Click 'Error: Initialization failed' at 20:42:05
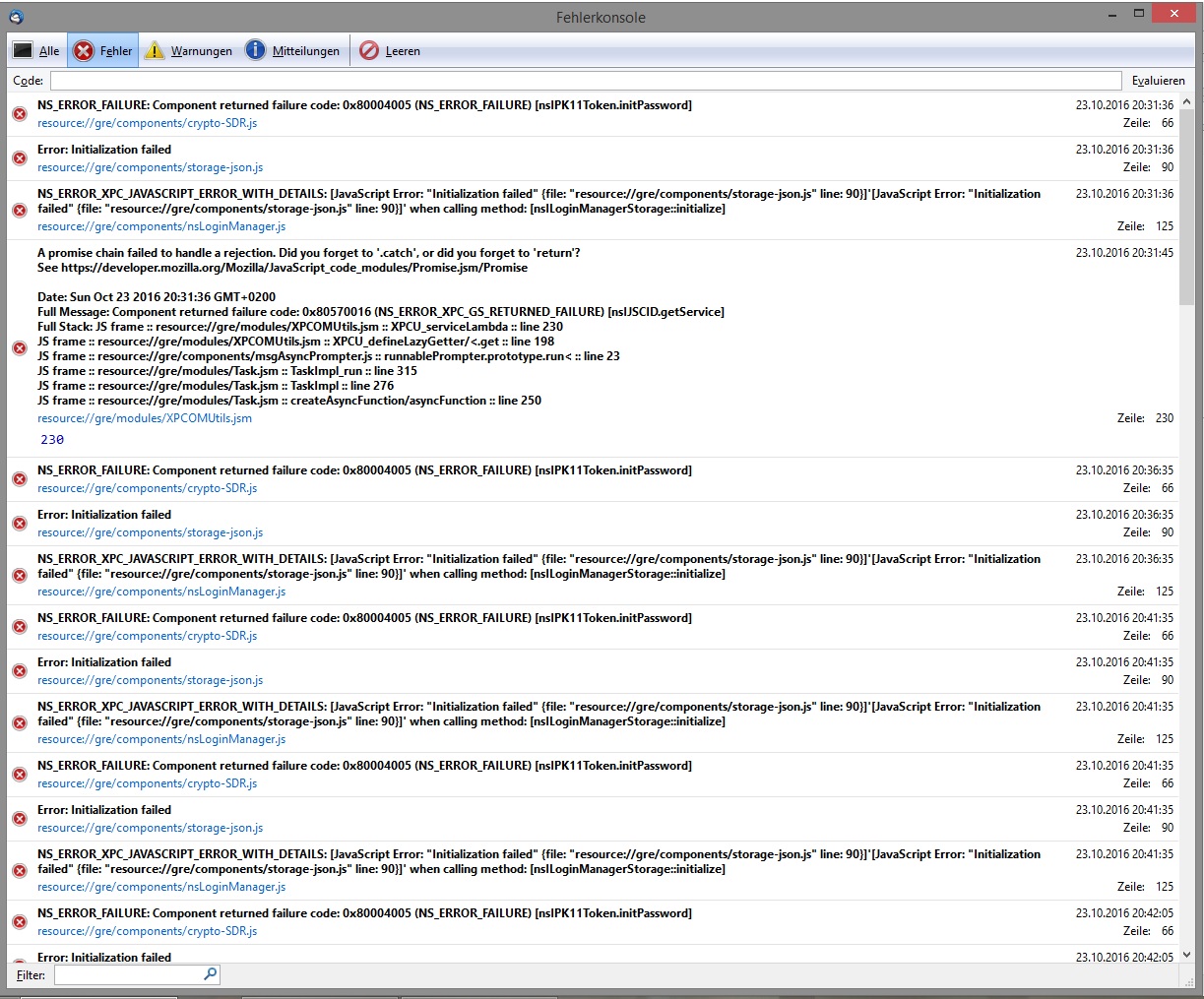 (x=104, y=957)
